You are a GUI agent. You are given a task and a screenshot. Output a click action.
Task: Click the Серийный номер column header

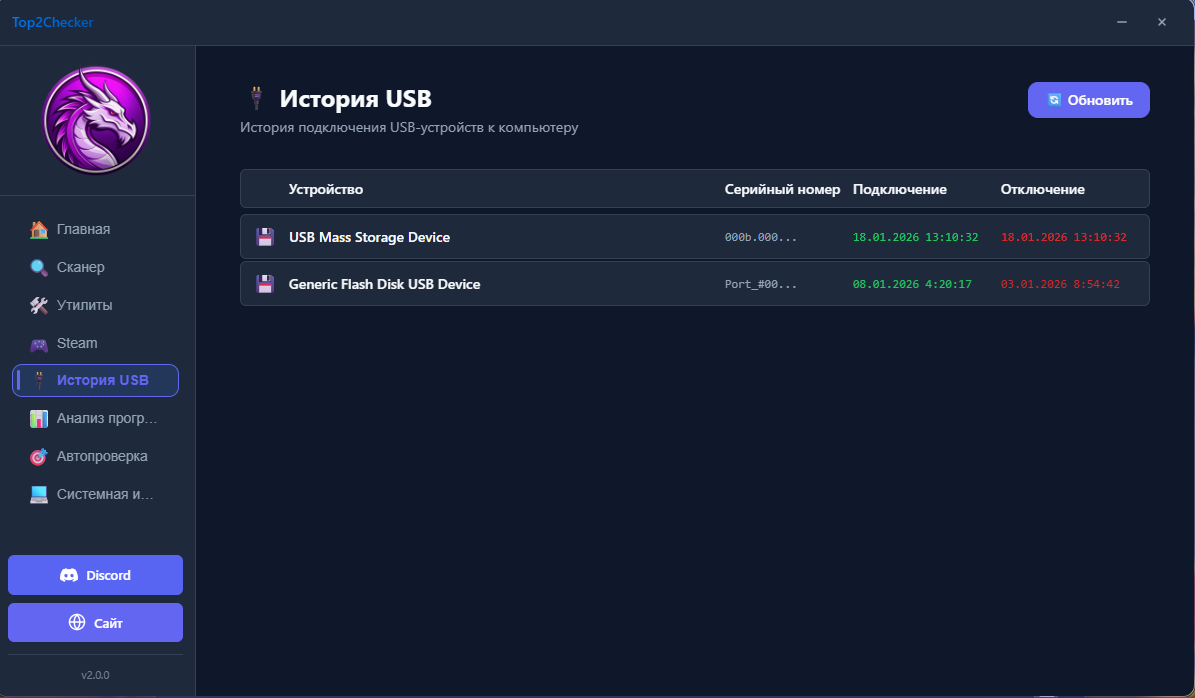pos(782,190)
